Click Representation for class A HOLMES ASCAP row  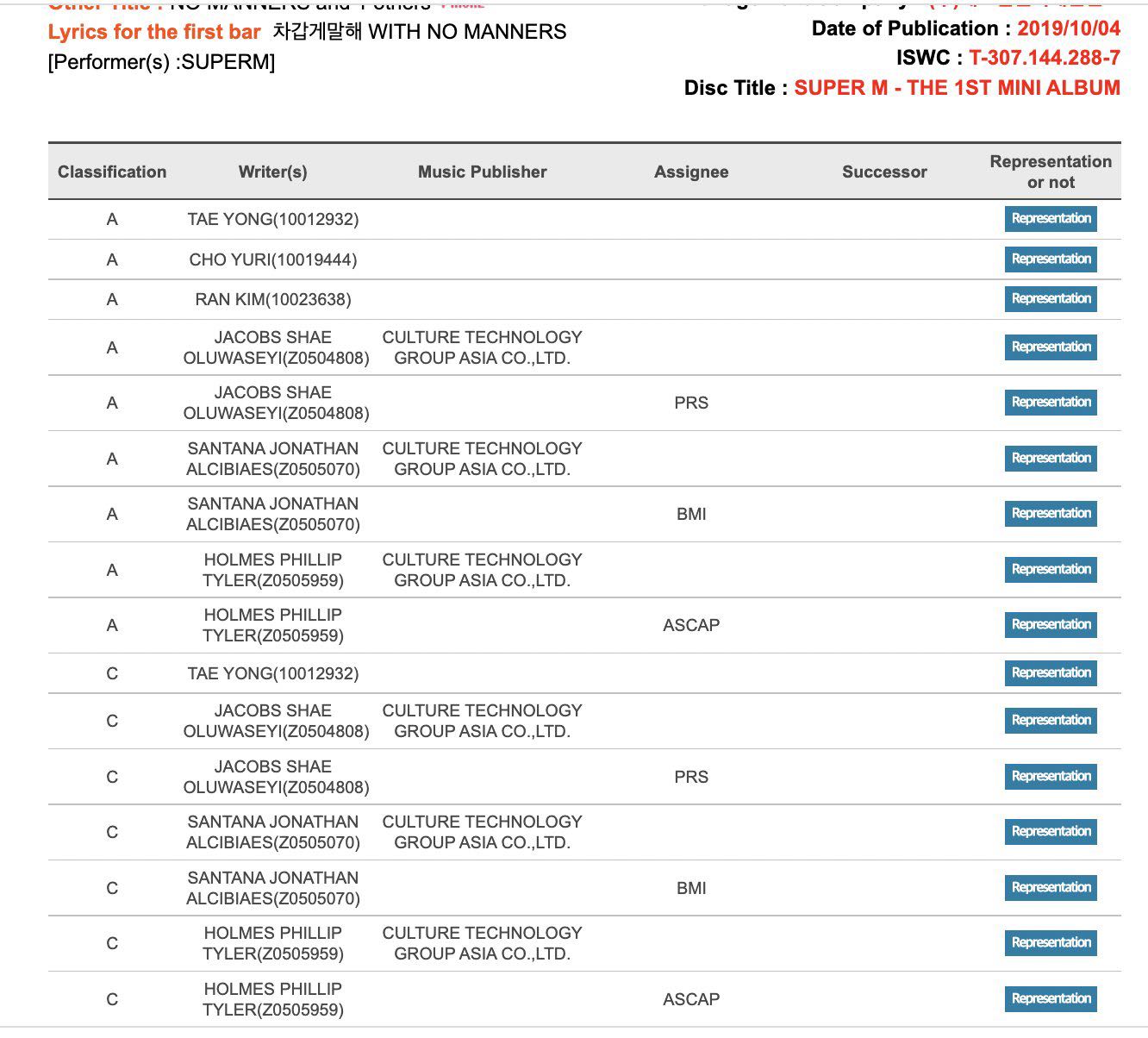point(1051,625)
